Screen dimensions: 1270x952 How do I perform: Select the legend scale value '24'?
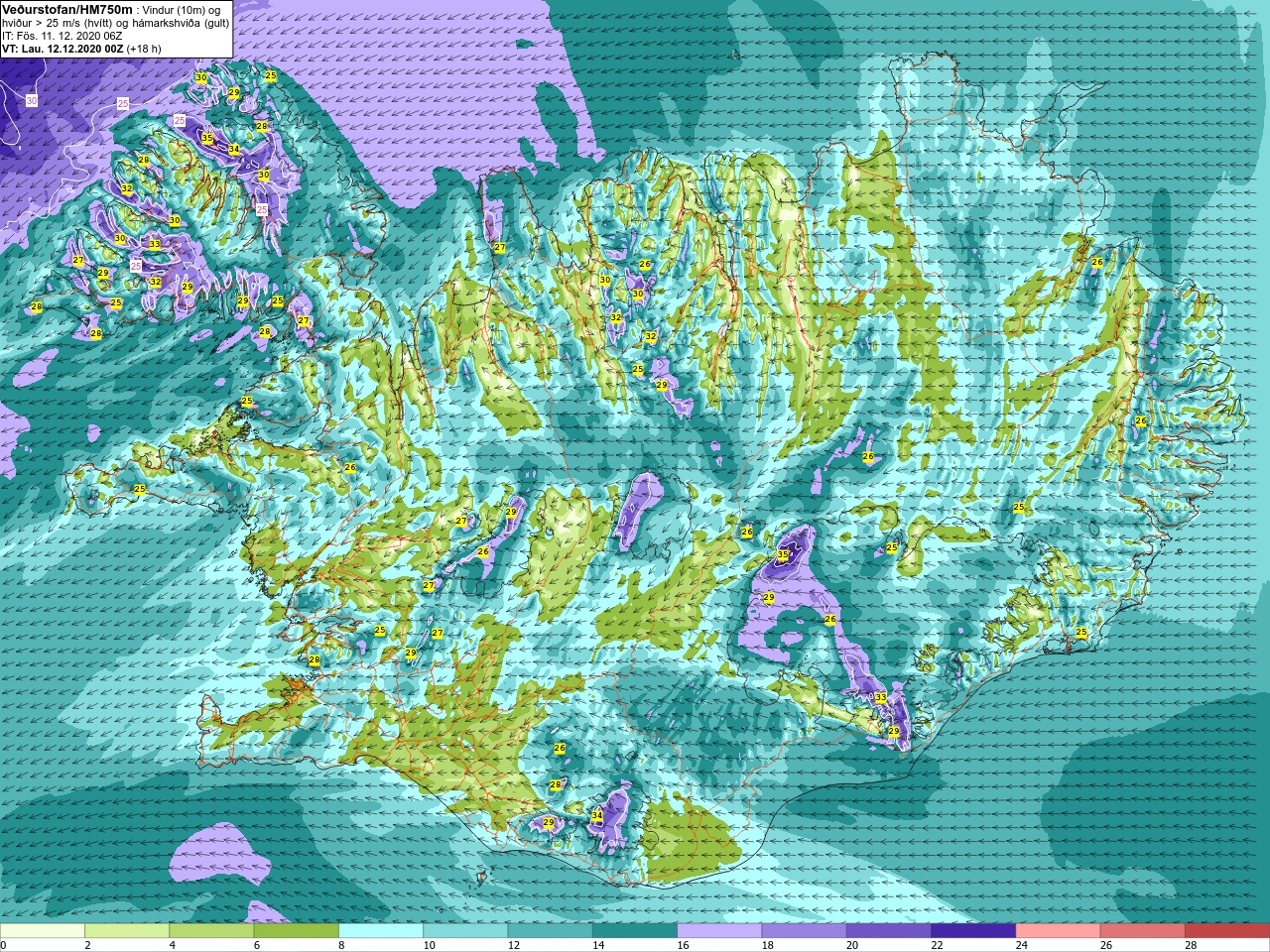point(1022,945)
